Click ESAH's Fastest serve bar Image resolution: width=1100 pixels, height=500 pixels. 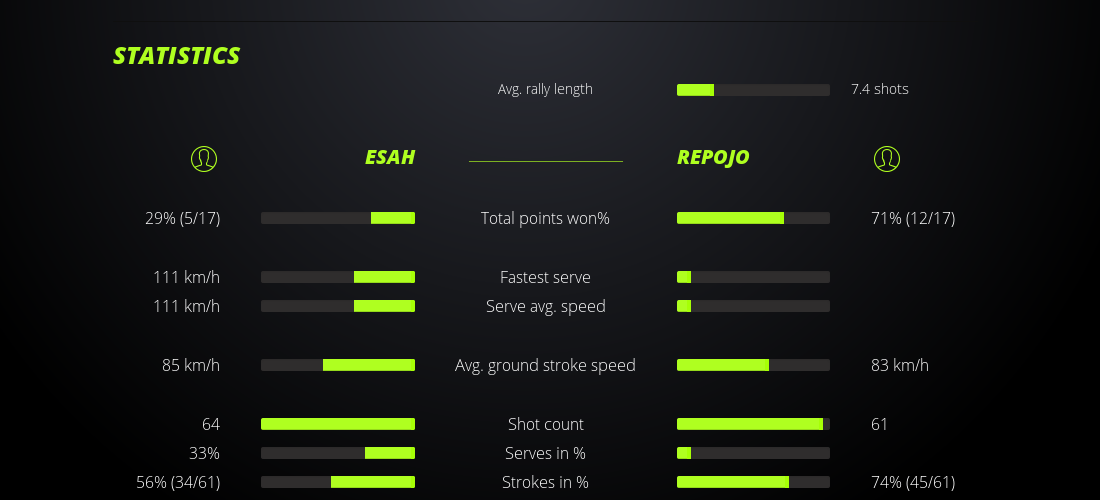[x=338, y=277]
